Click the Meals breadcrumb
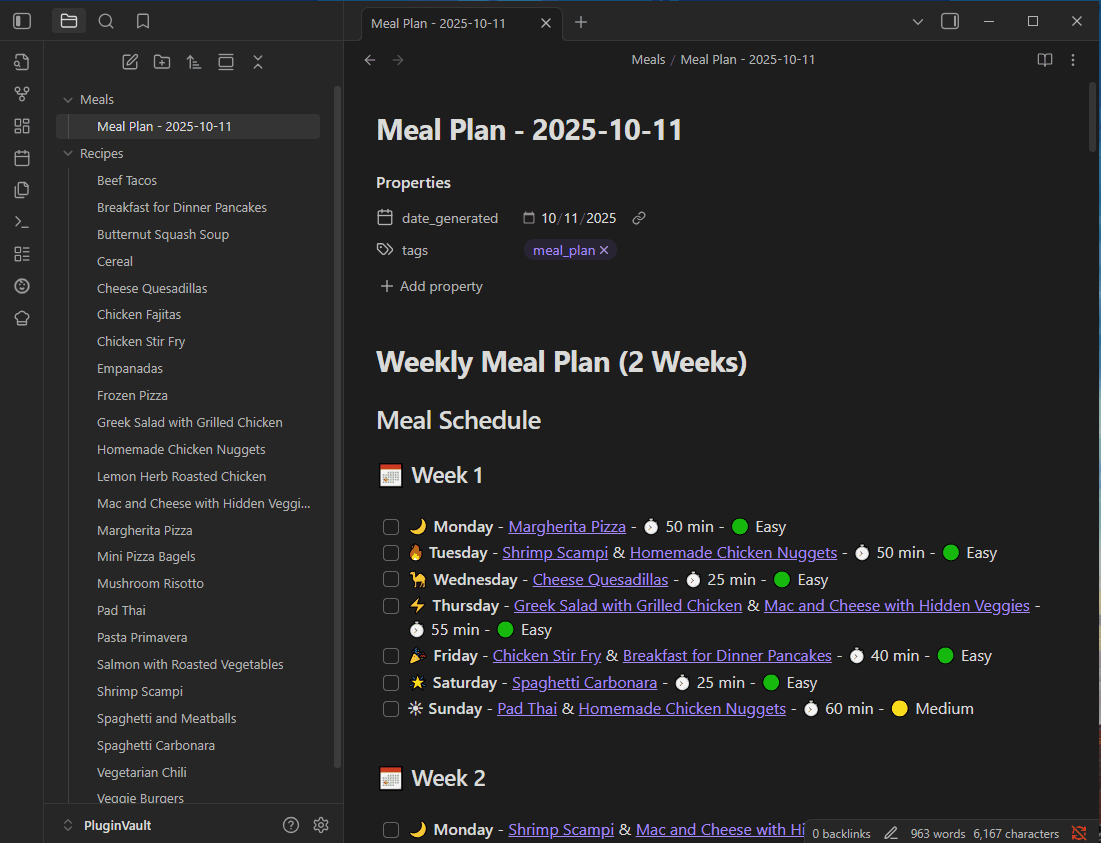Viewport: 1101px width, 843px height. (647, 60)
